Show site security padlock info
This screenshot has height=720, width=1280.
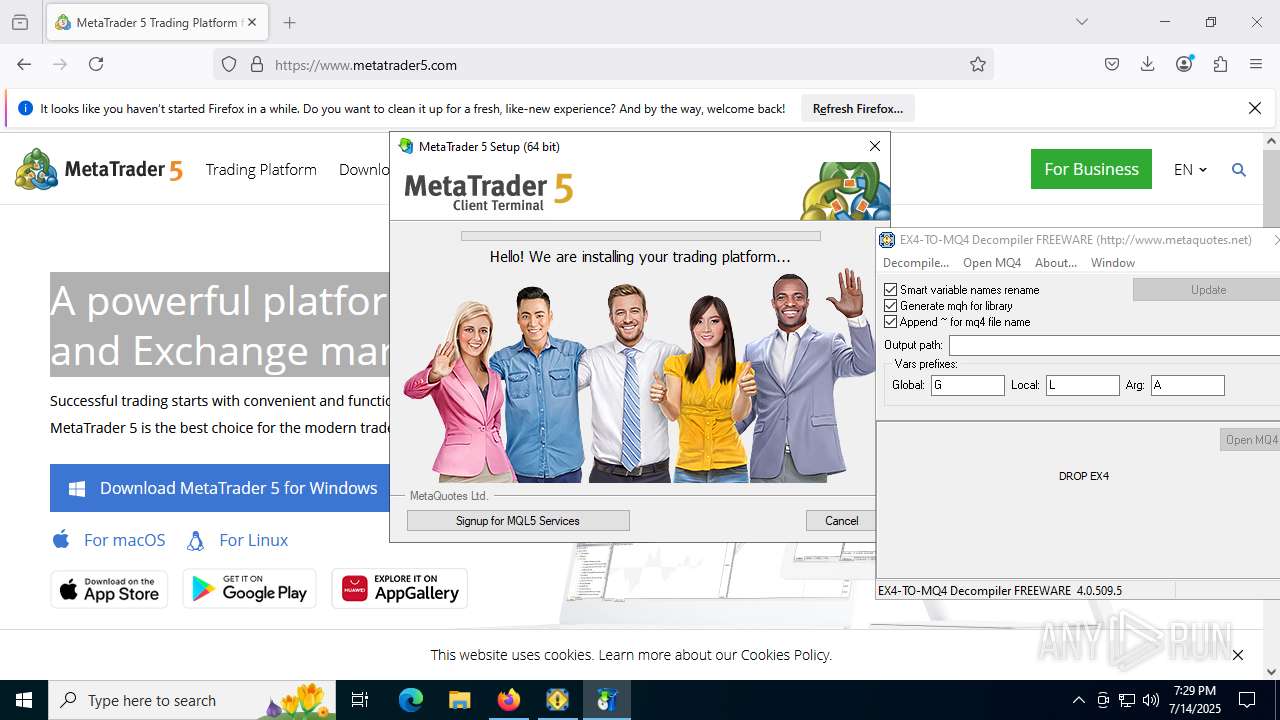click(x=257, y=64)
